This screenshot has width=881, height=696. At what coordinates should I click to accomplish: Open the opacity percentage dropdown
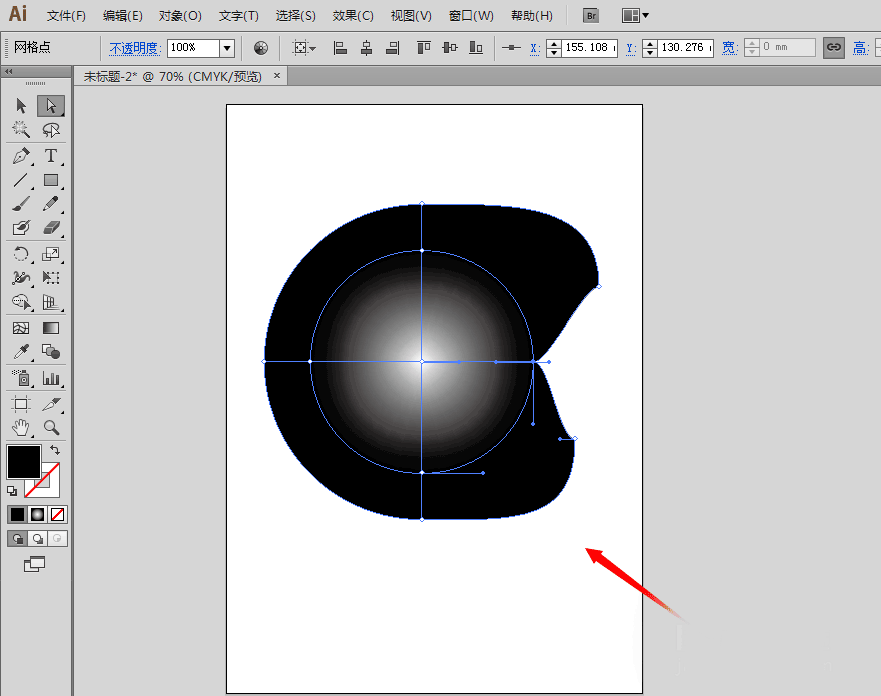tap(227, 47)
